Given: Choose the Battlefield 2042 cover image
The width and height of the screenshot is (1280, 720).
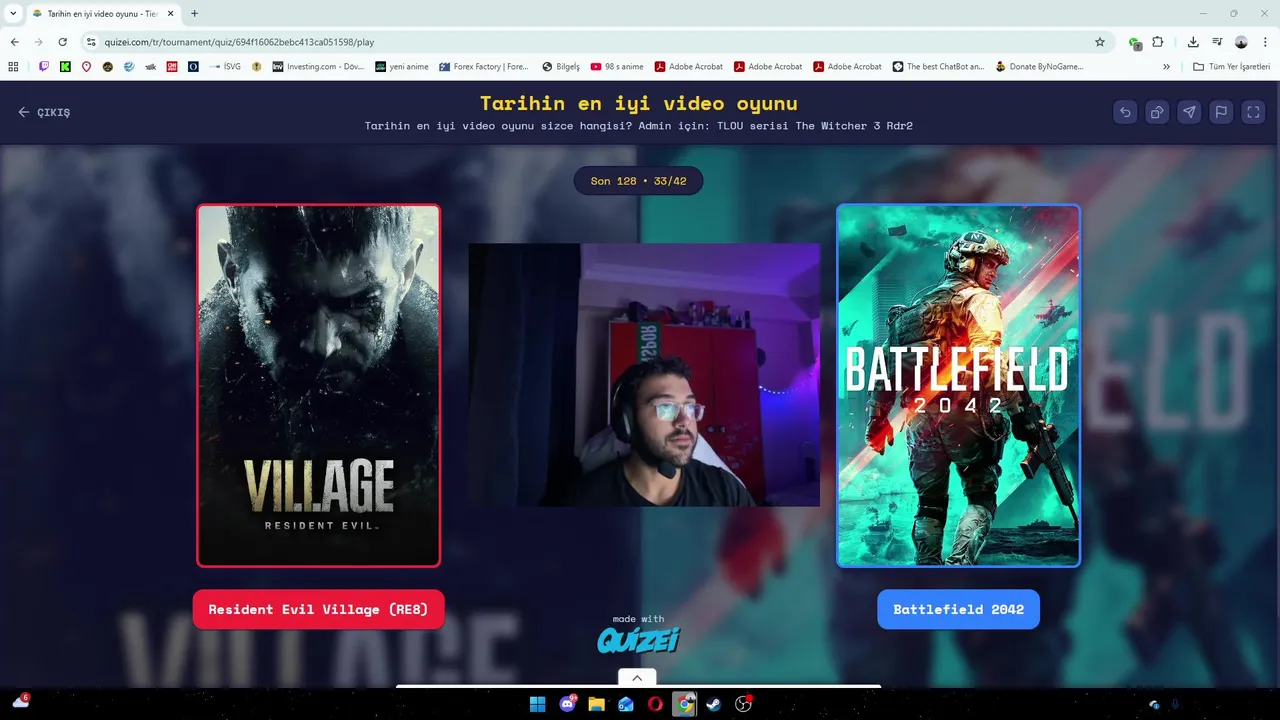Looking at the screenshot, I should click(x=958, y=386).
